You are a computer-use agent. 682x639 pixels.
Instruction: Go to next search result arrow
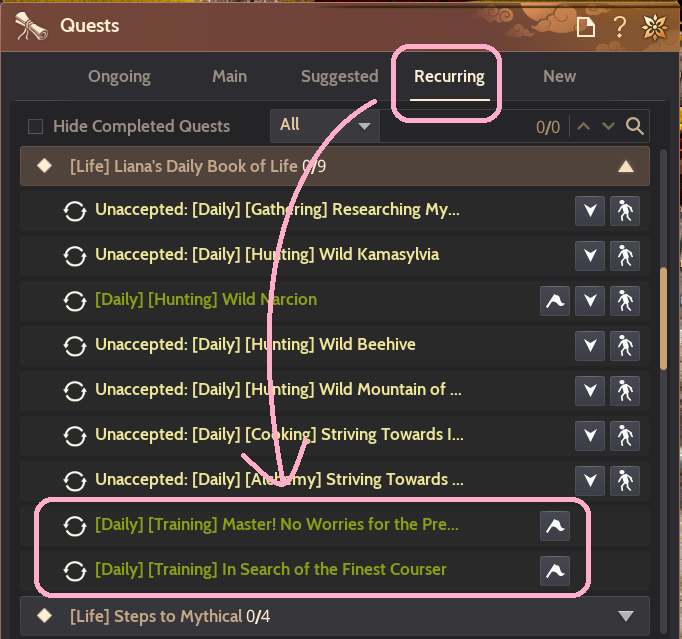tap(608, 126)
